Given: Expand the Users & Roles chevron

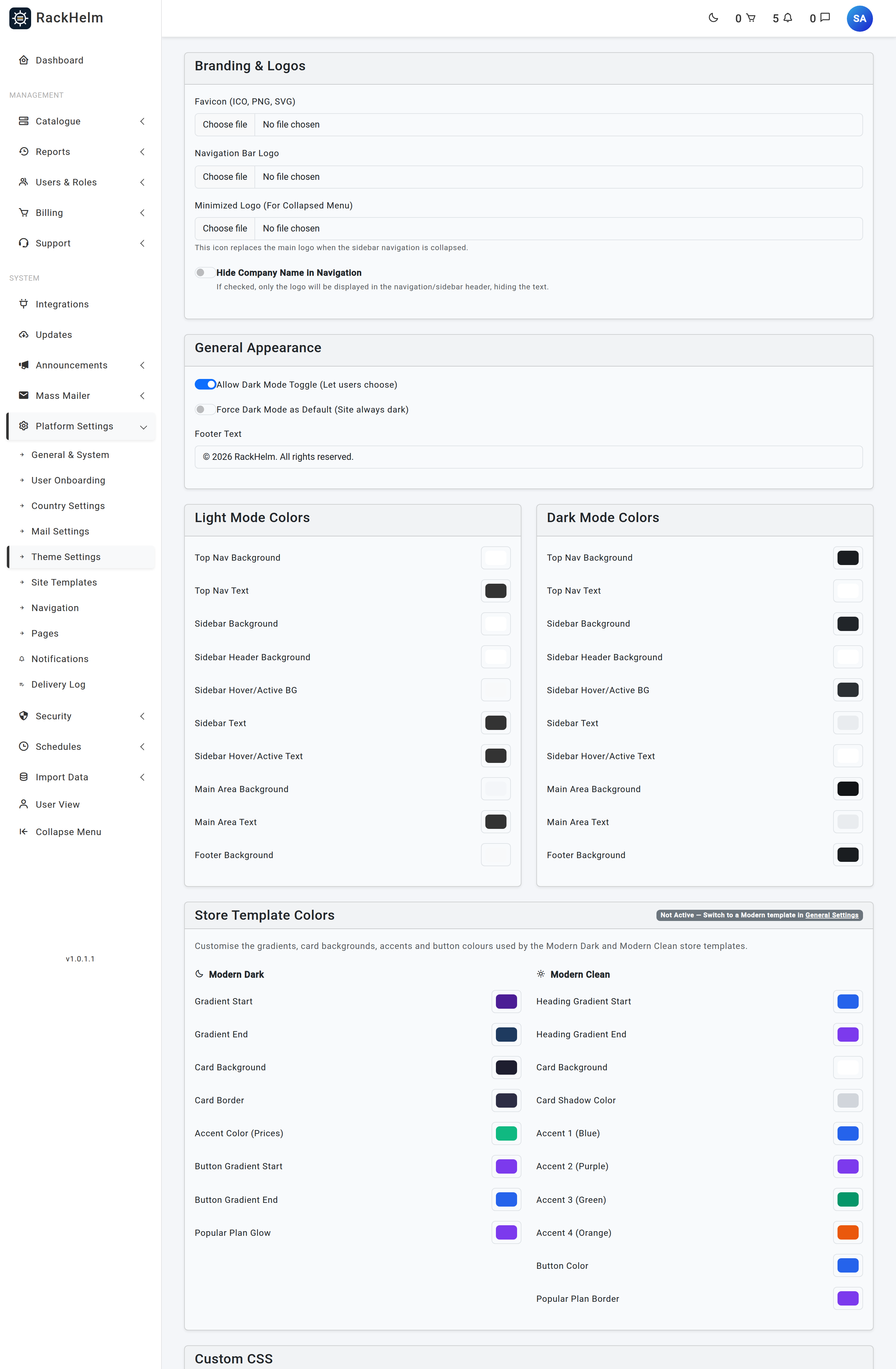Looking at the screenshot, I should click(x=142, y=182).
